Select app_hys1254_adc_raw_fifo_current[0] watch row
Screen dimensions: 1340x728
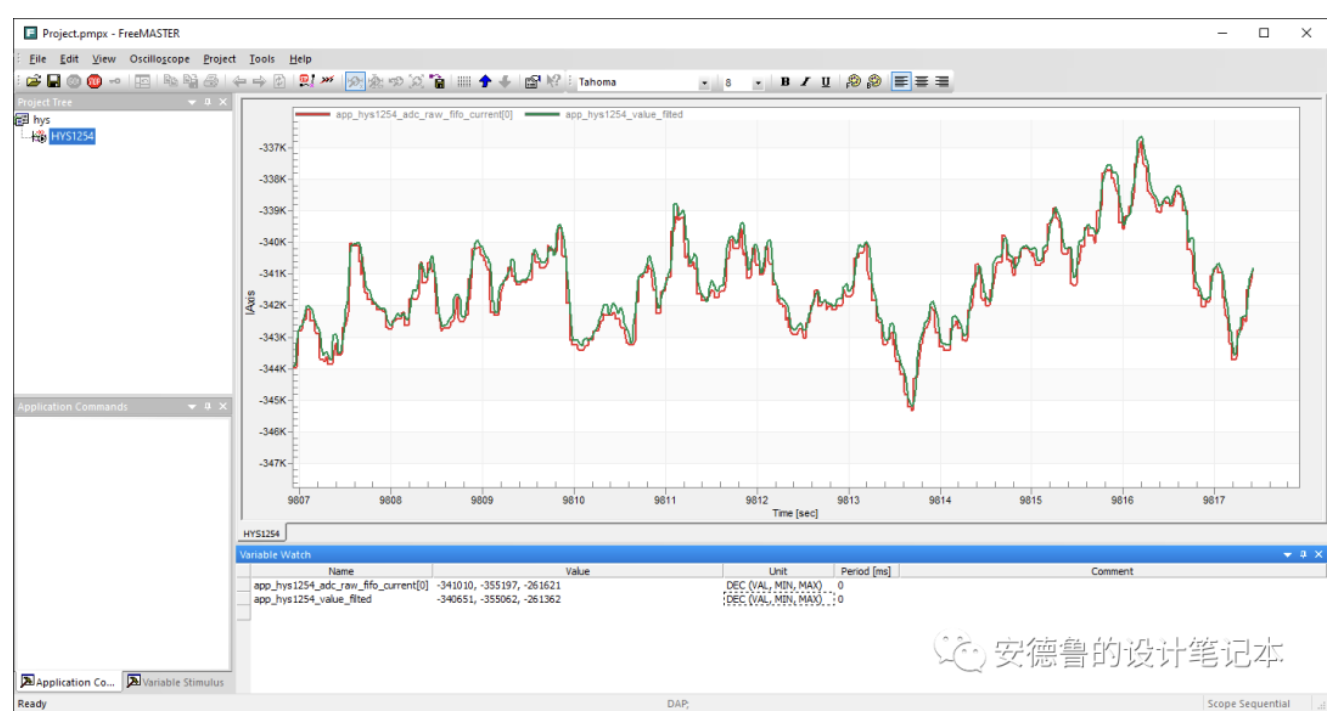(x=341, y=585)
